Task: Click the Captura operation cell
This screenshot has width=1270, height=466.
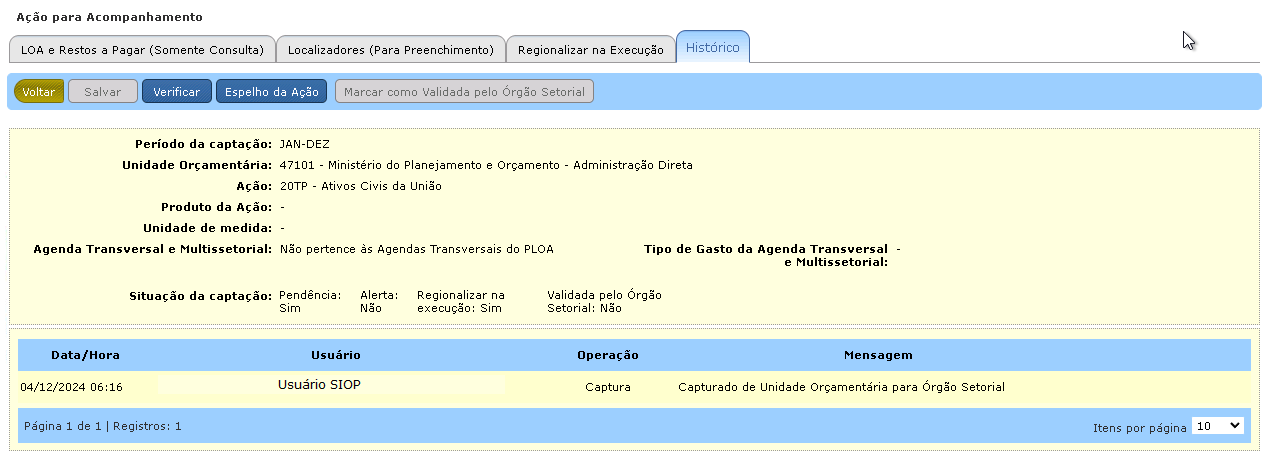Action: (x=607, y=387)
